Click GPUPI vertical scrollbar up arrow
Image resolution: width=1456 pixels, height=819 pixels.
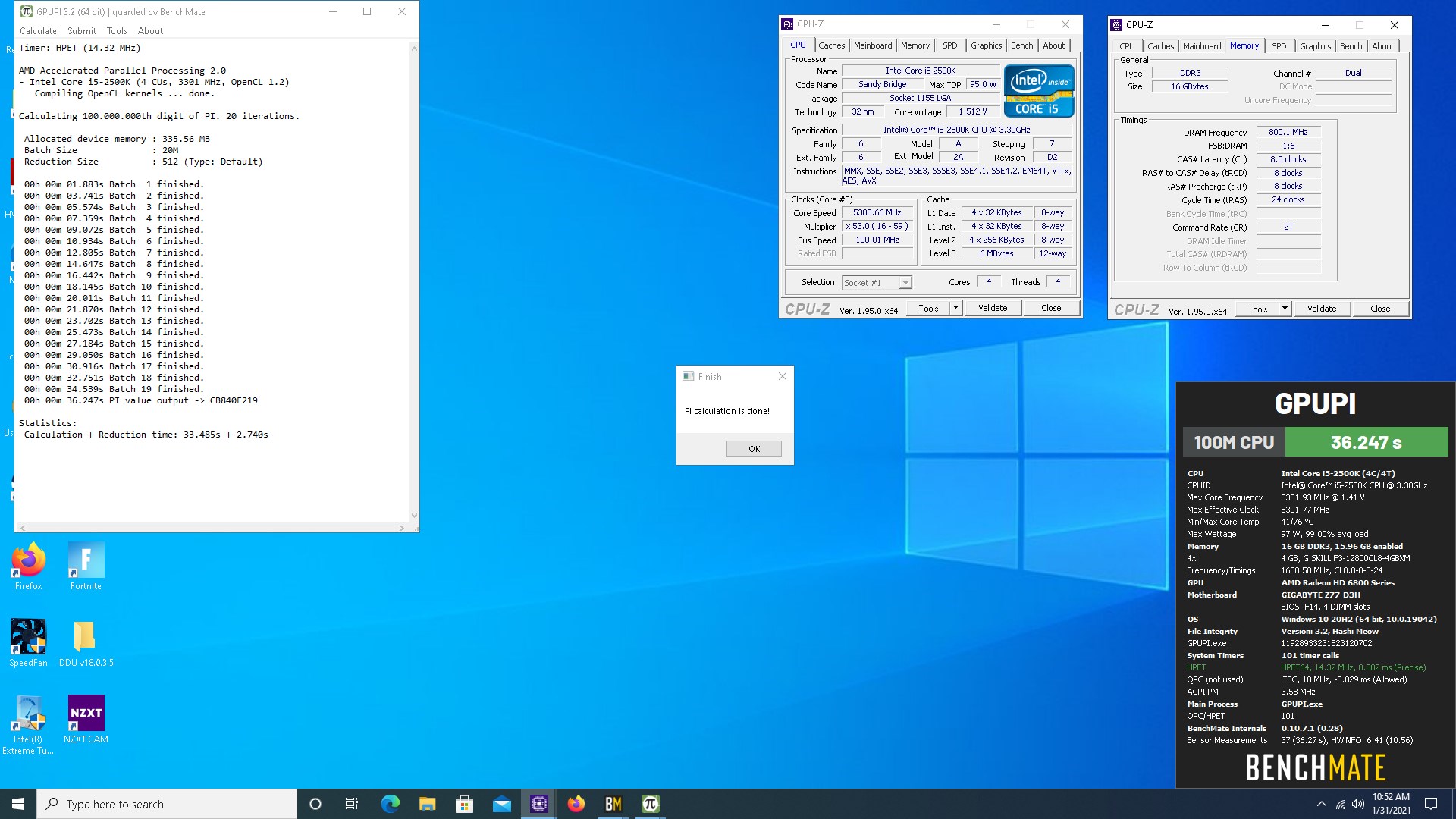pos(414,48)
